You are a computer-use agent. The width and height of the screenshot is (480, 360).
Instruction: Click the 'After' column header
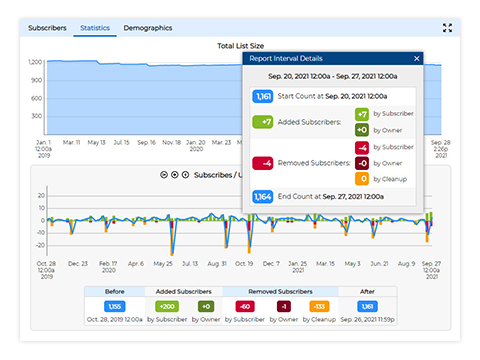click(367, 292)
